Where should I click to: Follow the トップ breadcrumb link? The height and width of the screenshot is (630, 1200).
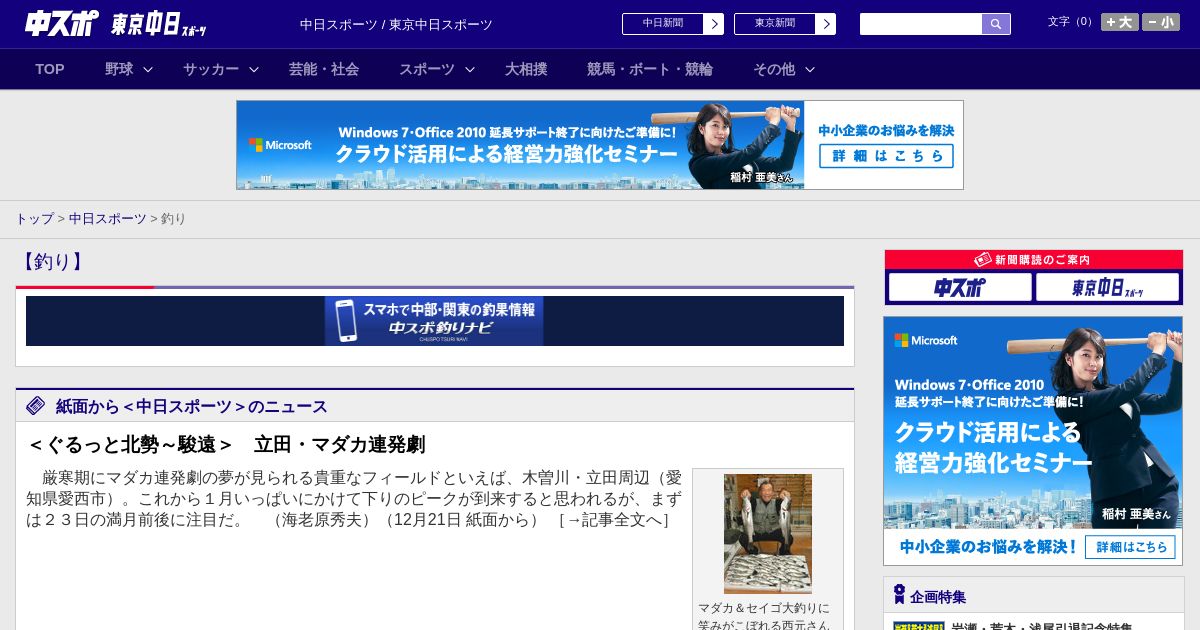coord(34,218)
